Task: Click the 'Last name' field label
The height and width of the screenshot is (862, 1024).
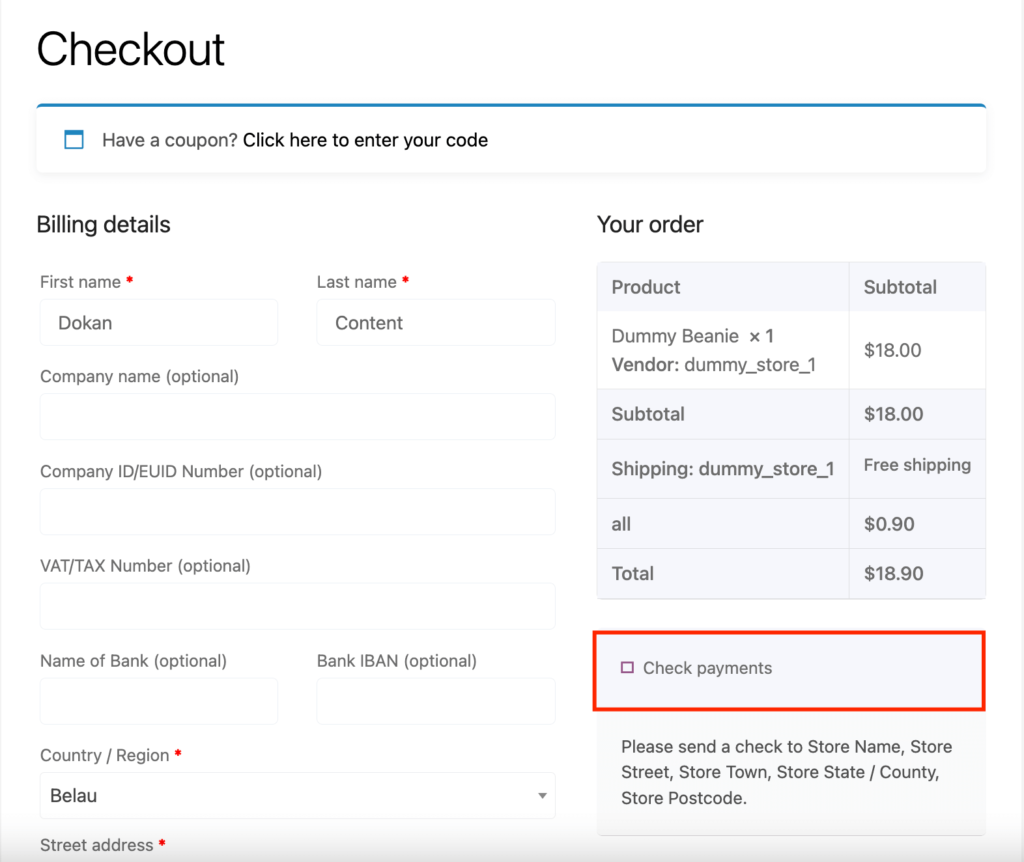Action: [x=357, y=282]
